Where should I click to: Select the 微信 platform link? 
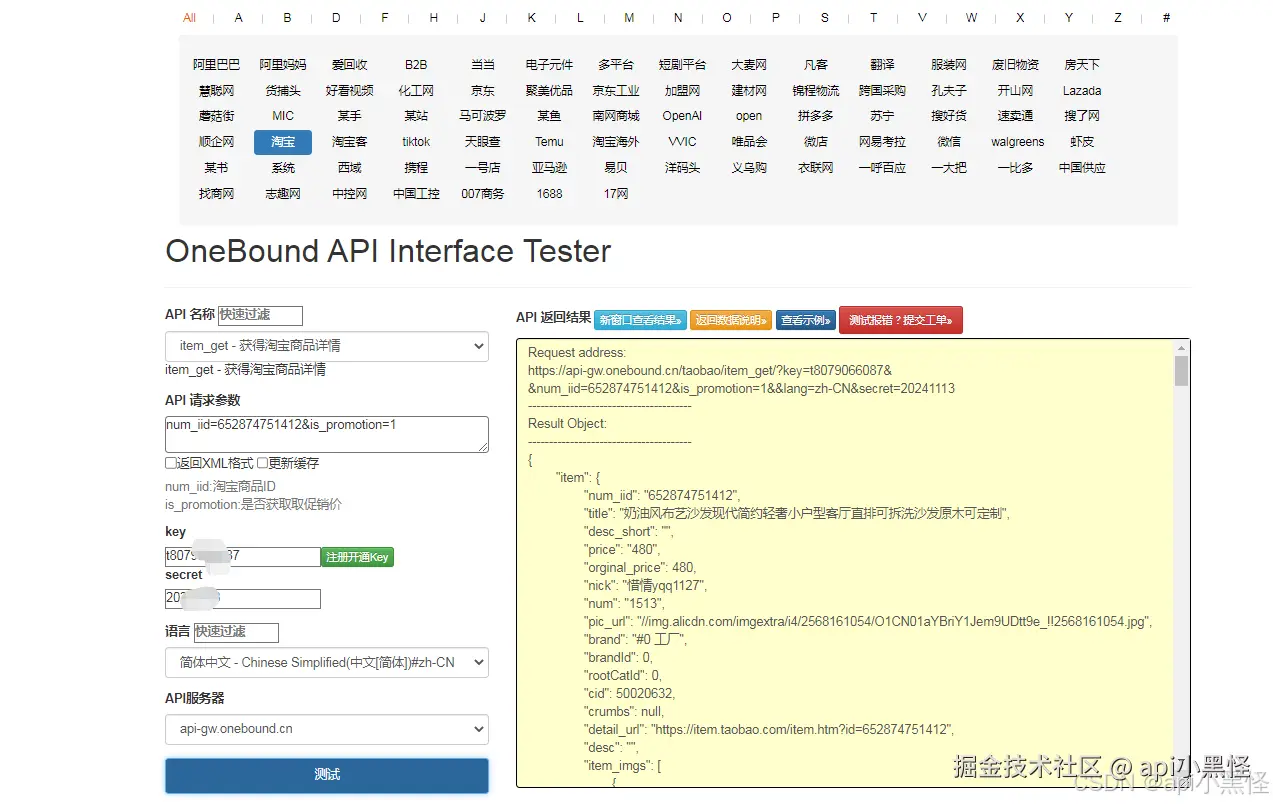pyautogui.click(x=949, y=142)
